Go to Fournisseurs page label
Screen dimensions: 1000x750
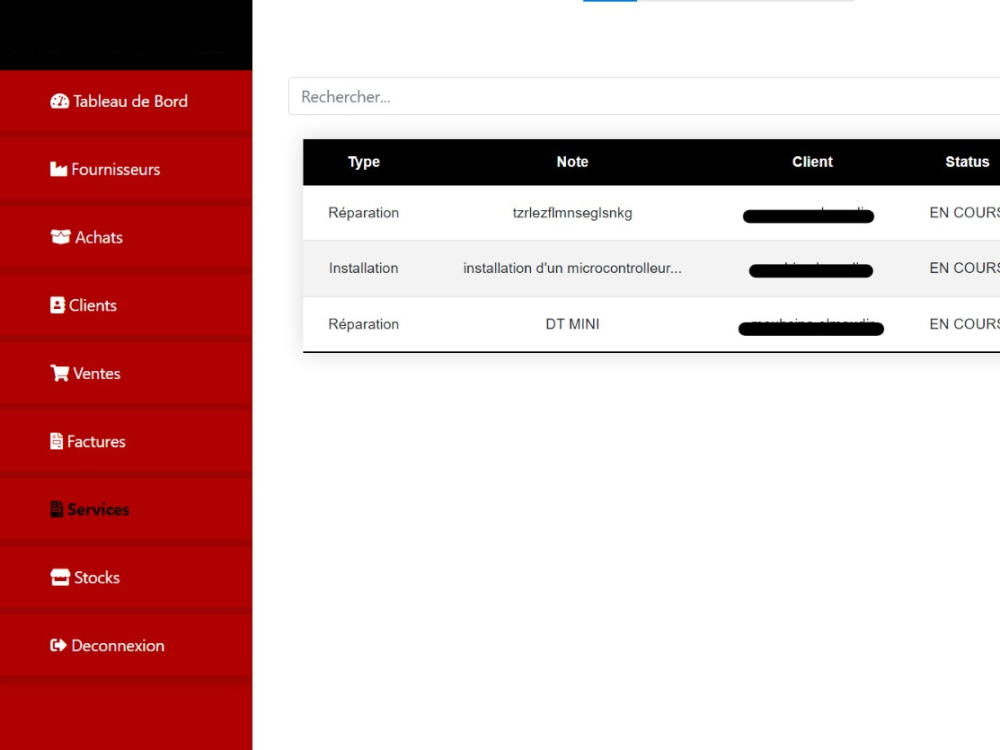click(x=115, y=170)
